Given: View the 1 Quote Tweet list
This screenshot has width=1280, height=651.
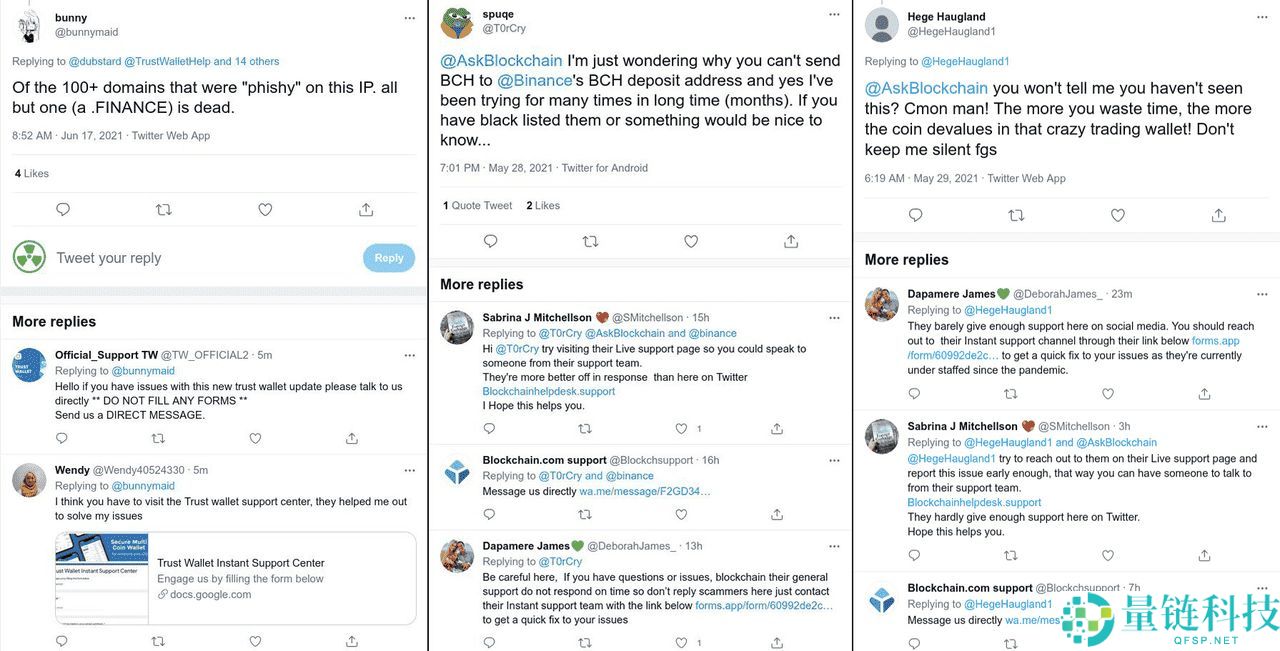Looking at the screenshot, I should [x=477, y=205].
